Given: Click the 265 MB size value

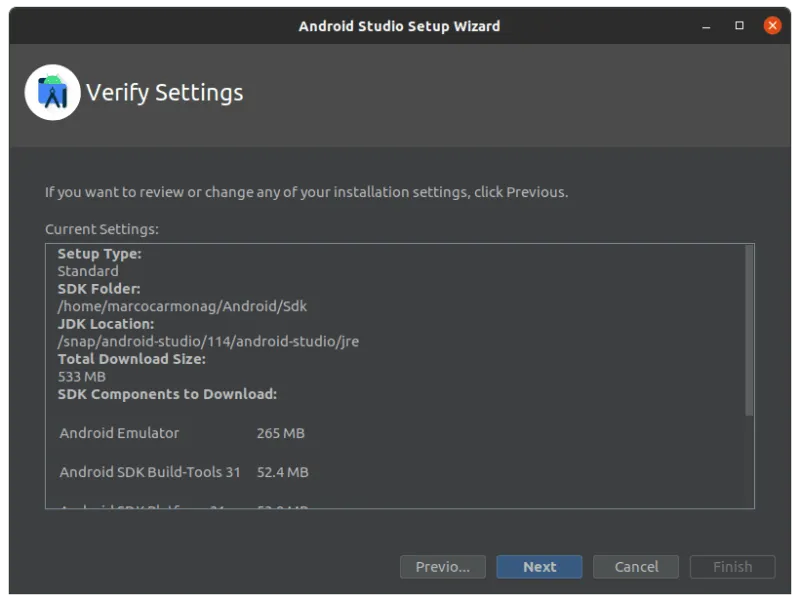Looking at the screenshot, I should point(280,433).
